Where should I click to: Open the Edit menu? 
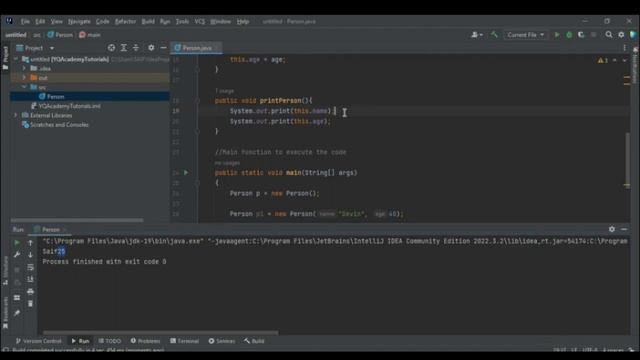tap(40, 21)
